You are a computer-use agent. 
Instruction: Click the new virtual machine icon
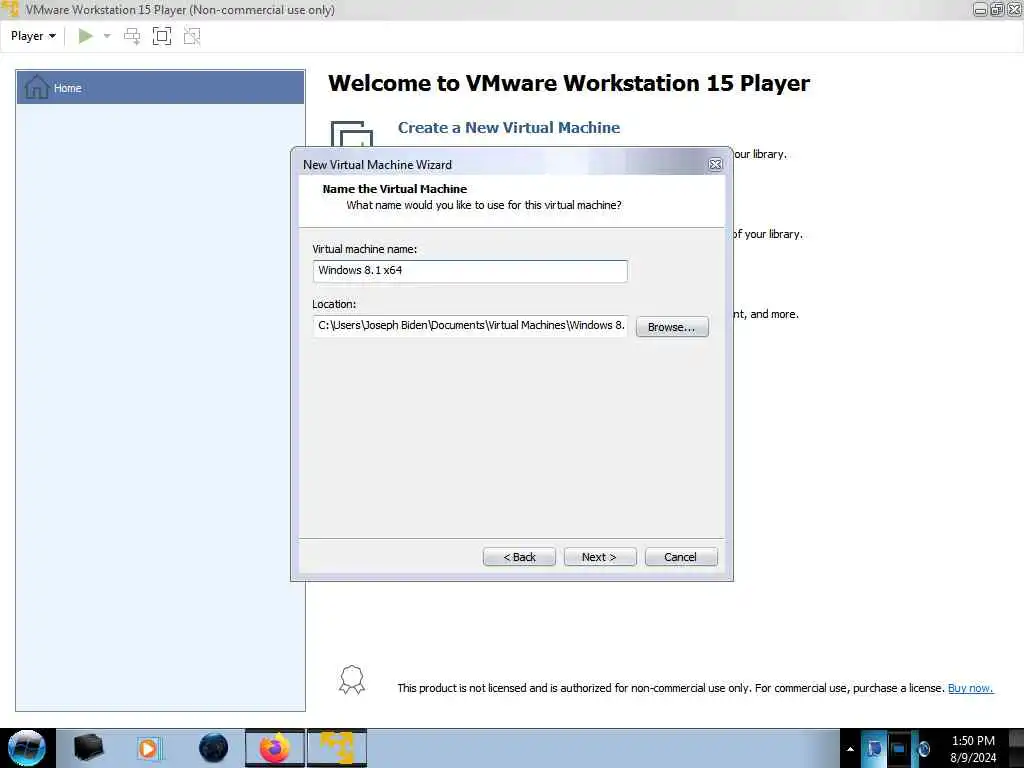point(351,134)
